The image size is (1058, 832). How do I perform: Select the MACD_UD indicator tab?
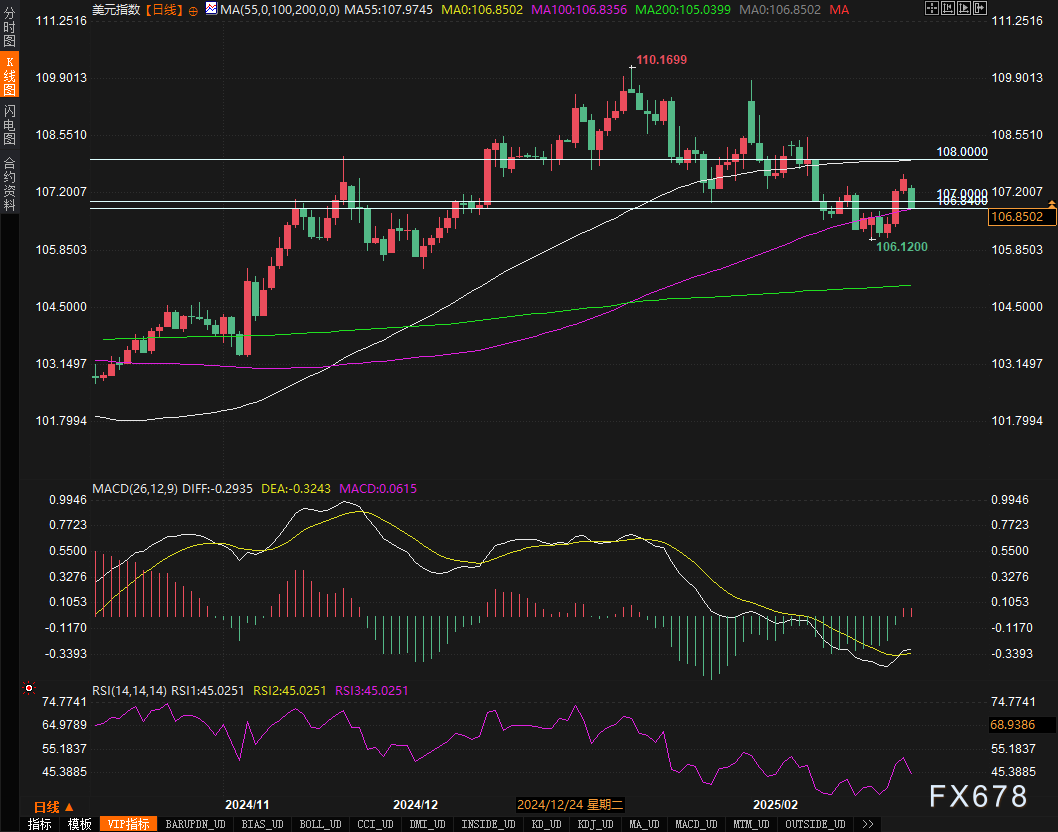(x=694, y=824)
